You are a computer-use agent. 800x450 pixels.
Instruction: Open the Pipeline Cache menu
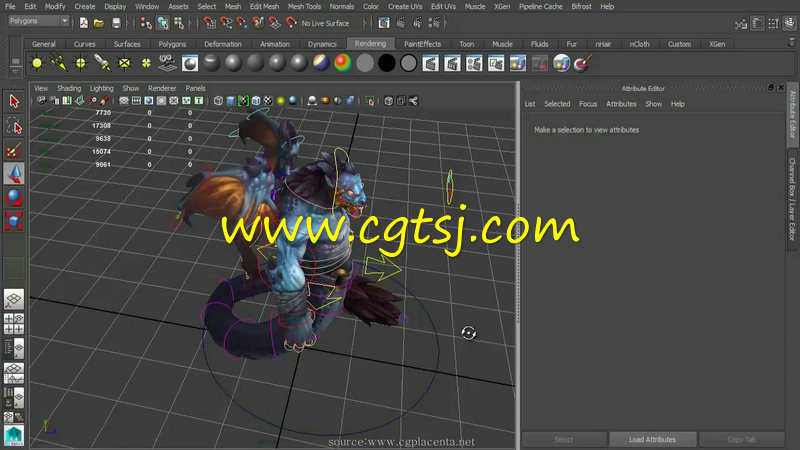(x=541, y=7)
